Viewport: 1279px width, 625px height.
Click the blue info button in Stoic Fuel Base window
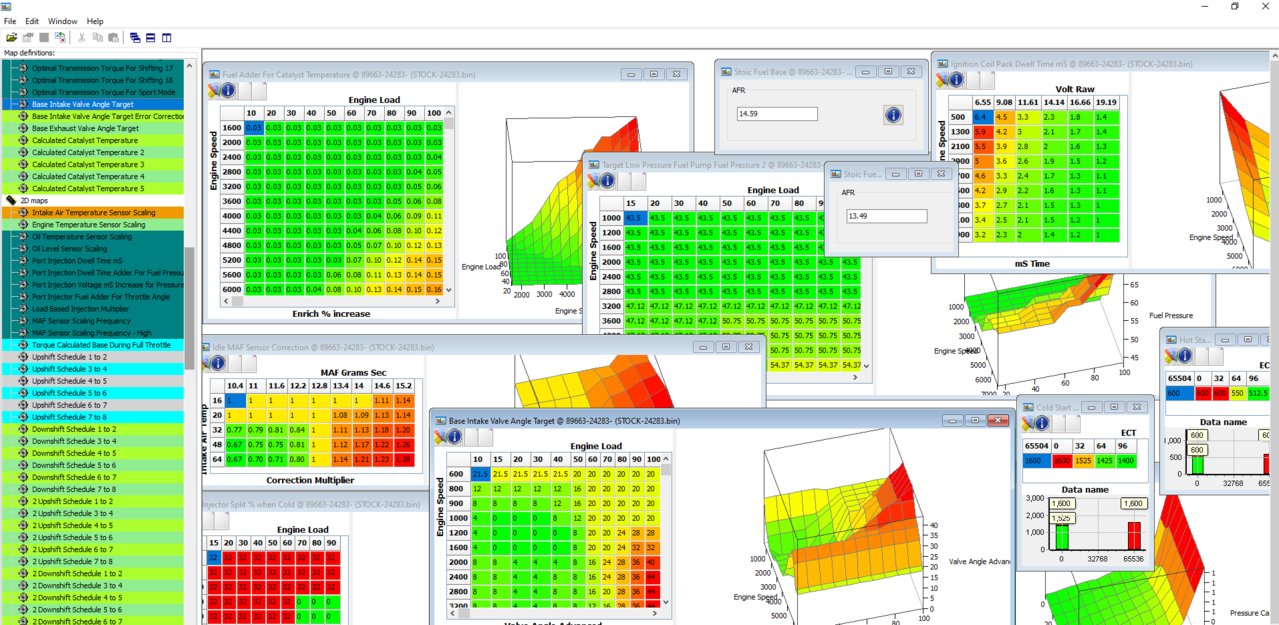tap(893, 115)
